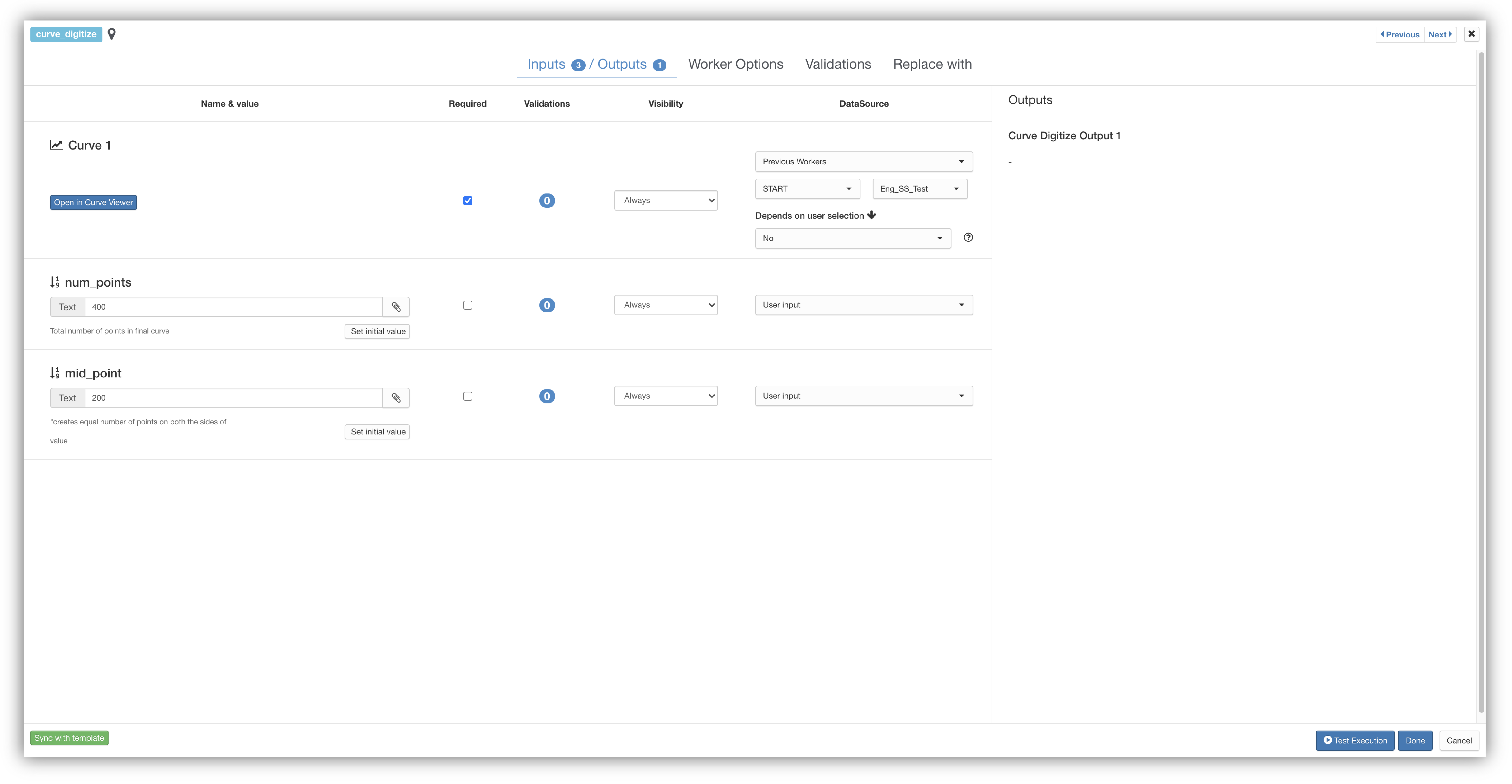Click Sync with template button

coord(69,738)
